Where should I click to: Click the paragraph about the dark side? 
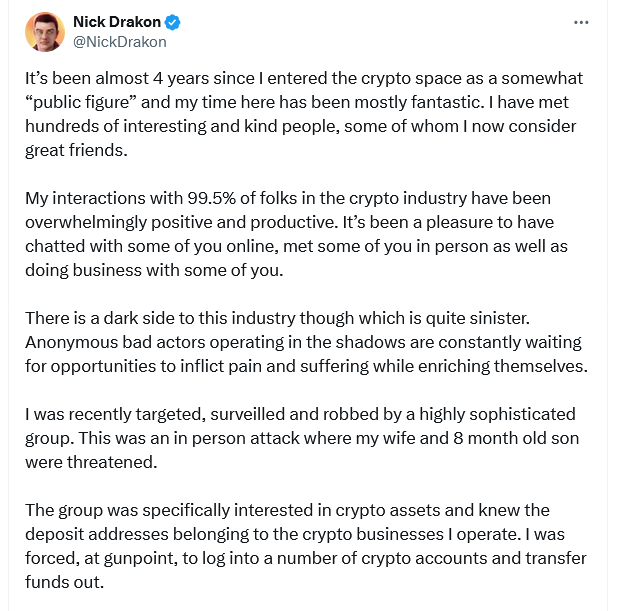pyautogui.click(x=300, y=341)
